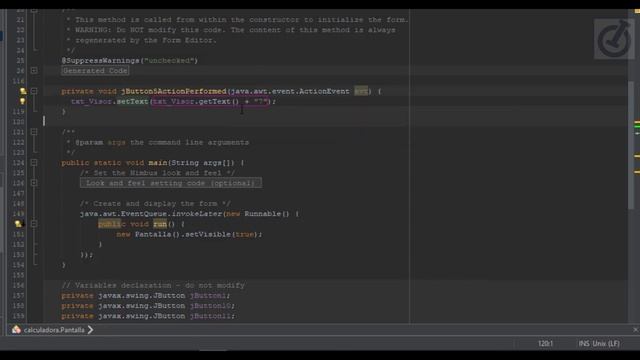Click the jButton5ActionPerformed method name
Screen dimensions: 640x360
pos(173,91)
